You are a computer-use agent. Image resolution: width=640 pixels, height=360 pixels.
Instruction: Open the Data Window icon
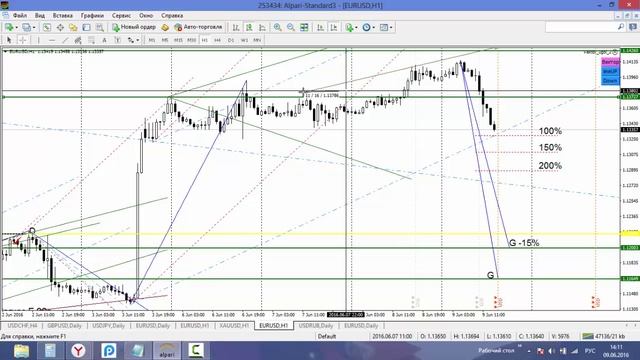pyautogui.click(x=60, y=27)
